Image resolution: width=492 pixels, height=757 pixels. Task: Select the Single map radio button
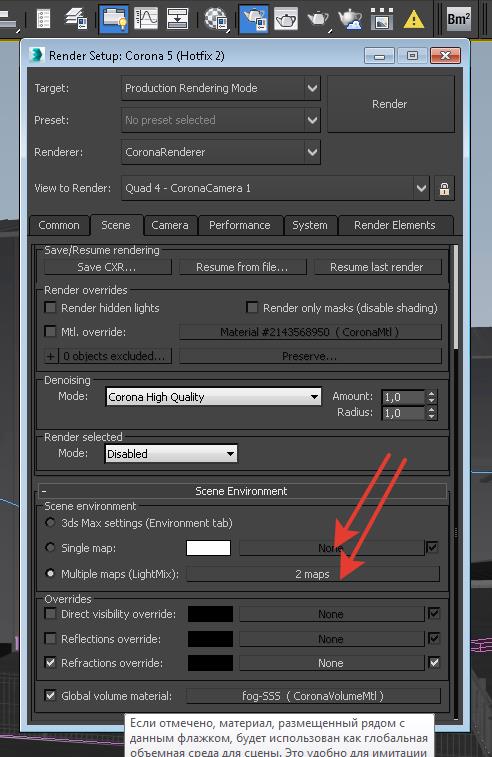[x=50, y=547]
